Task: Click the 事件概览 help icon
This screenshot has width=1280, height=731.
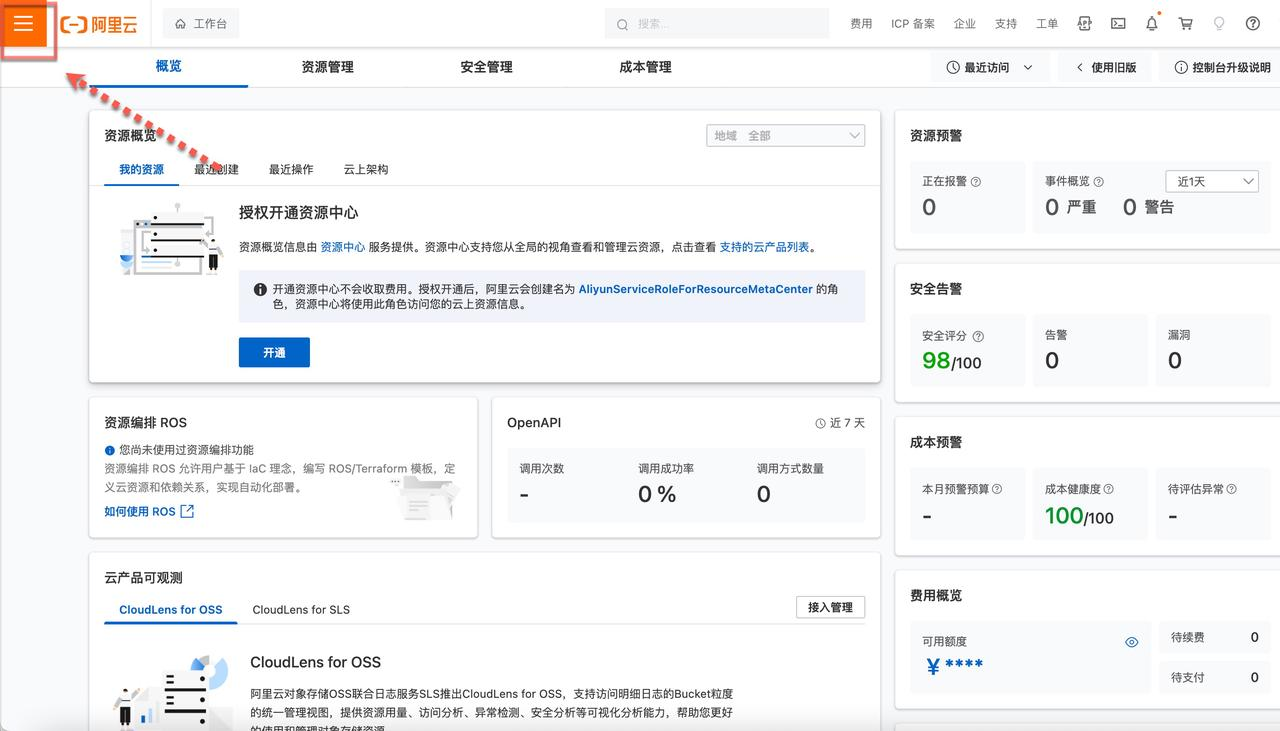Action: click(1099, 182)
